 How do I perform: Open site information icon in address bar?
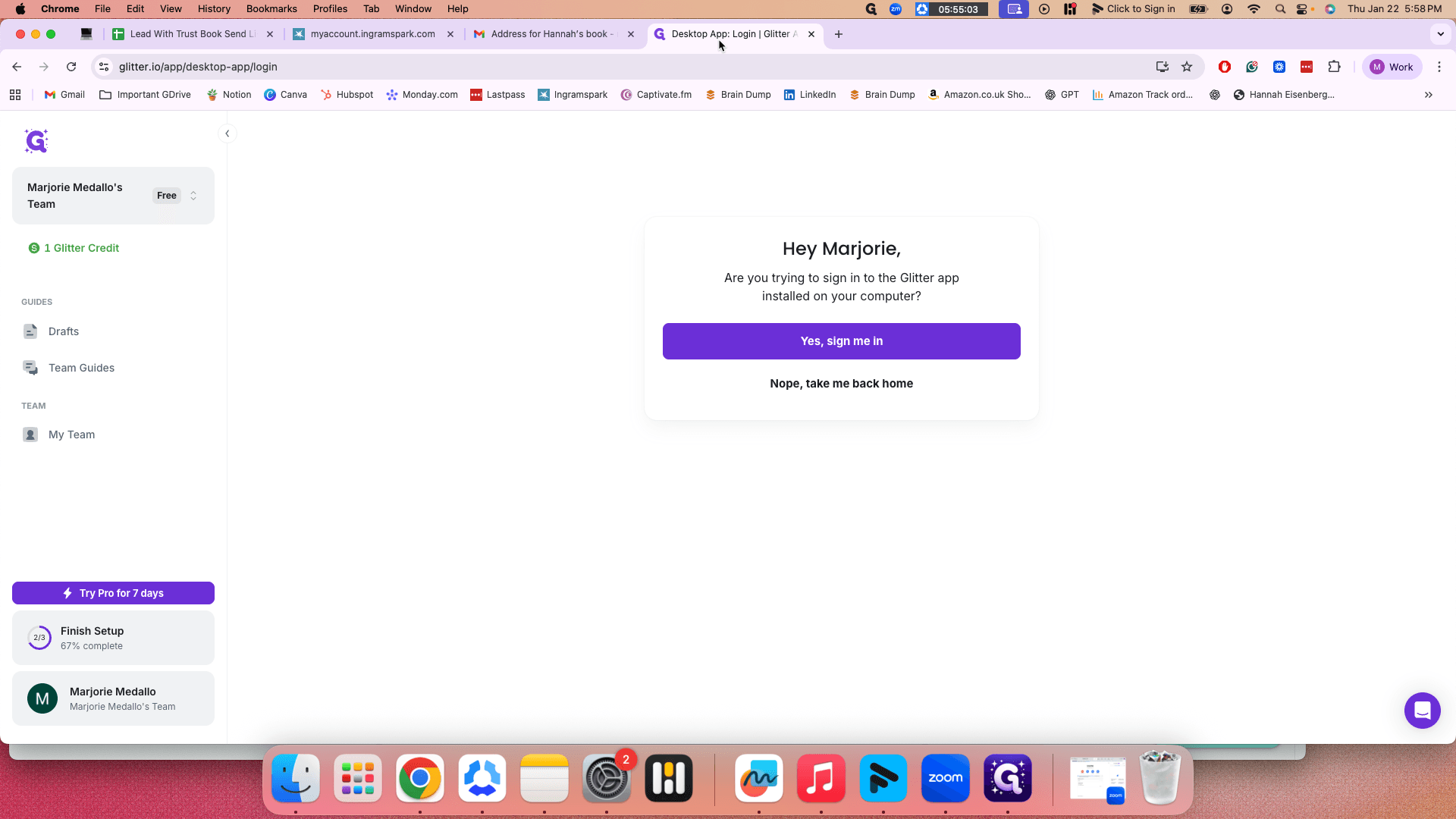click(104, 67)
